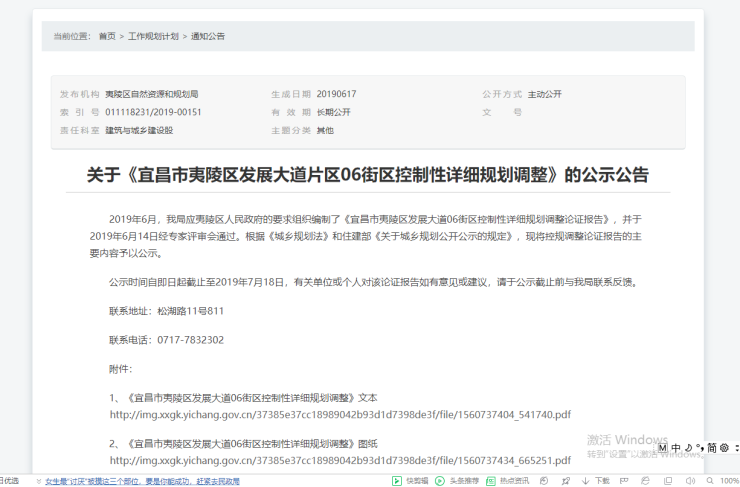Open the 图纸 PDF link ending 665251.pdf
The image size is (740, 487).
340,460
